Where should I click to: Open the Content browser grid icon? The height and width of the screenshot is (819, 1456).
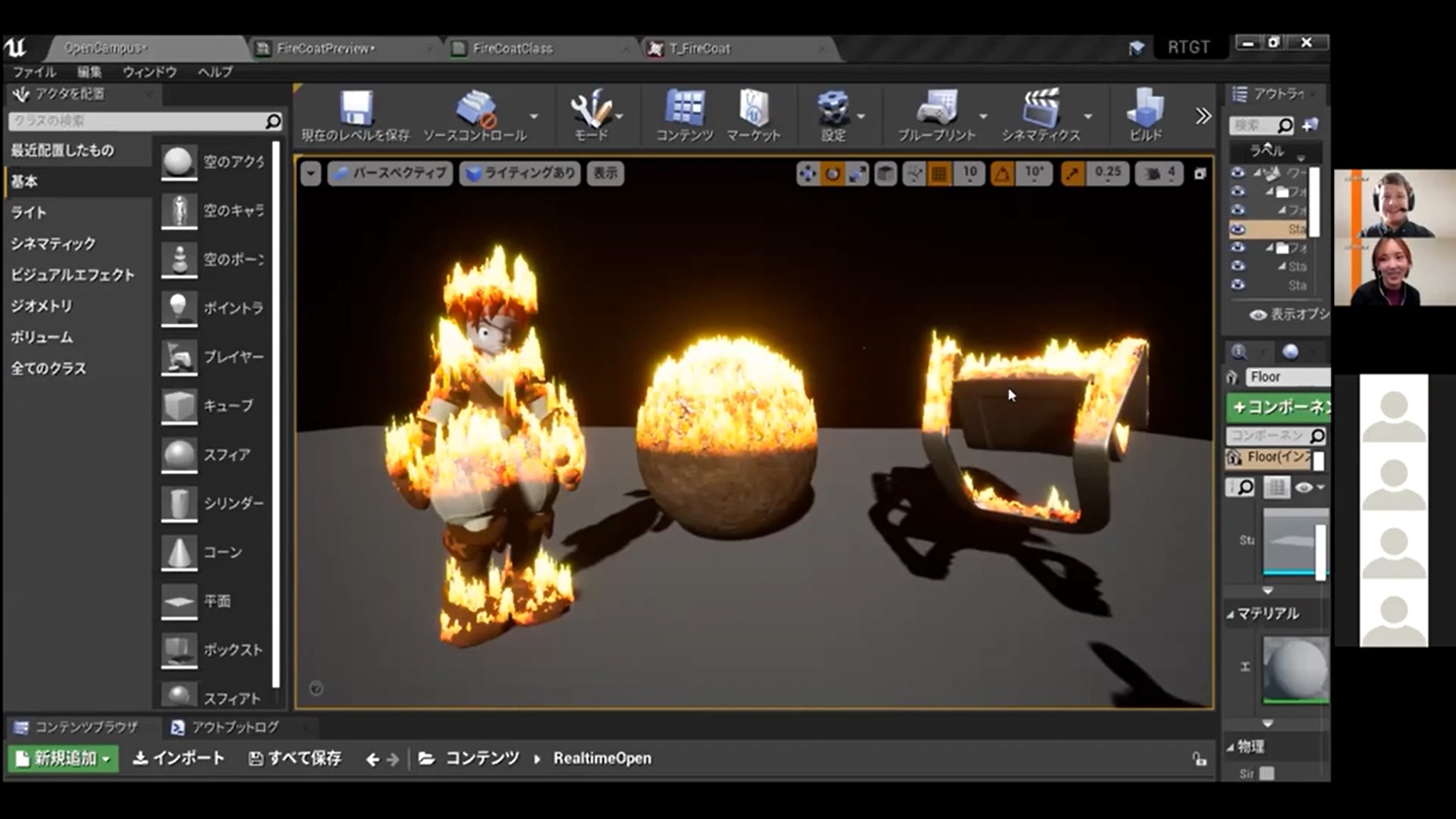pos(684,108)
